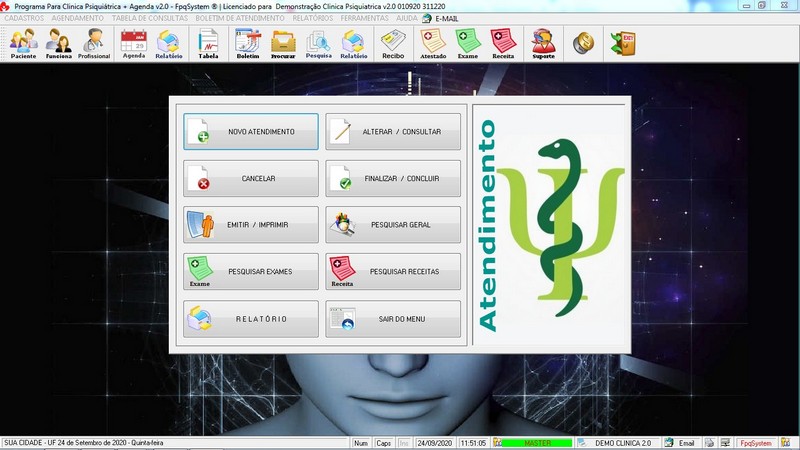Open the Relatório icon next to Agenda
The width and height of the screenshot is (800, 450).
169,43
